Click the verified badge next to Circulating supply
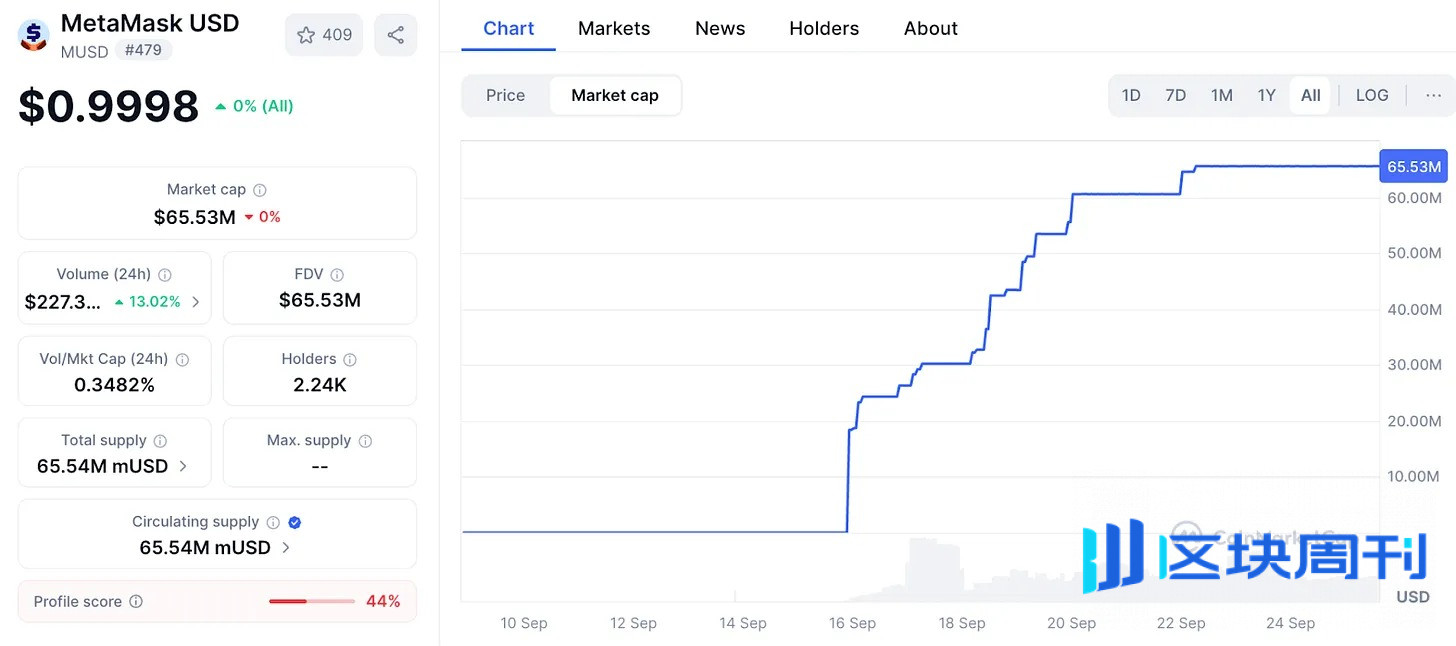Screen dimensions: 1456x646 pos(293,521)
